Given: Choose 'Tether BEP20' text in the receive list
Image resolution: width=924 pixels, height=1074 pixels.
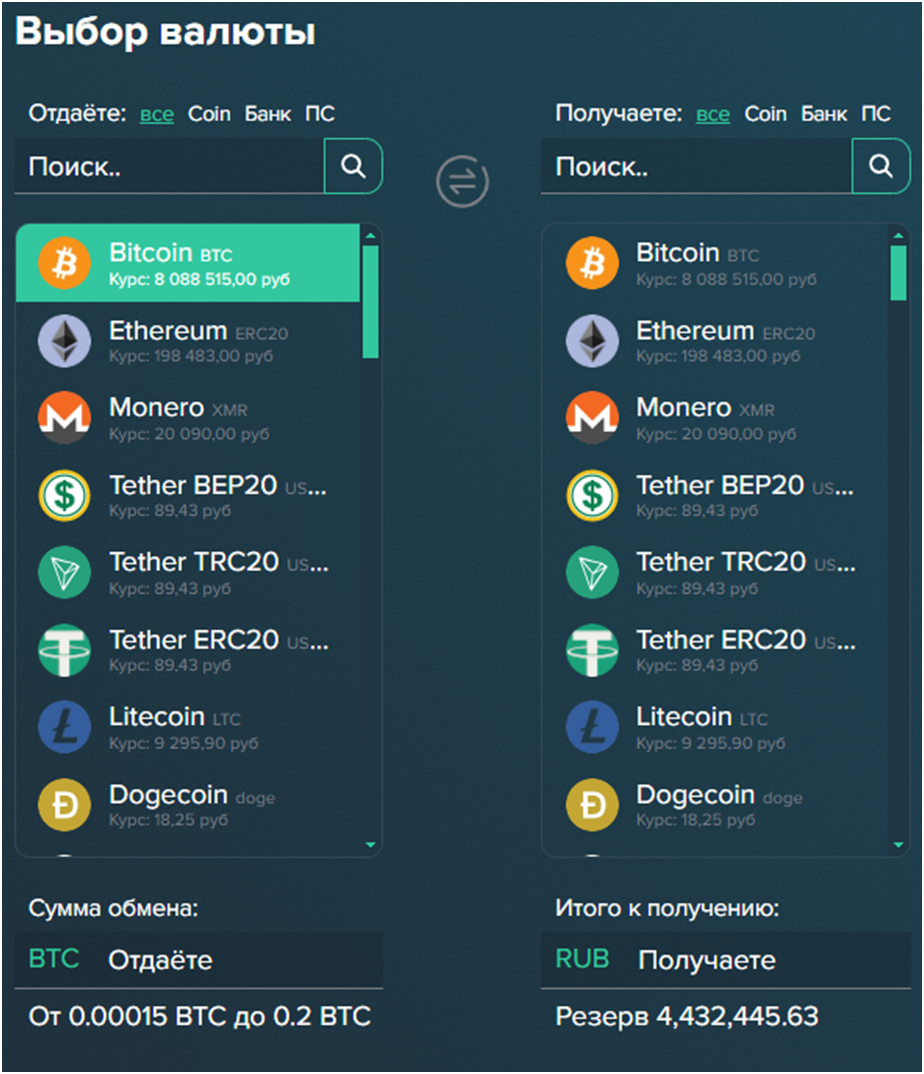Looking at the screenshot, I should [721, 486].
